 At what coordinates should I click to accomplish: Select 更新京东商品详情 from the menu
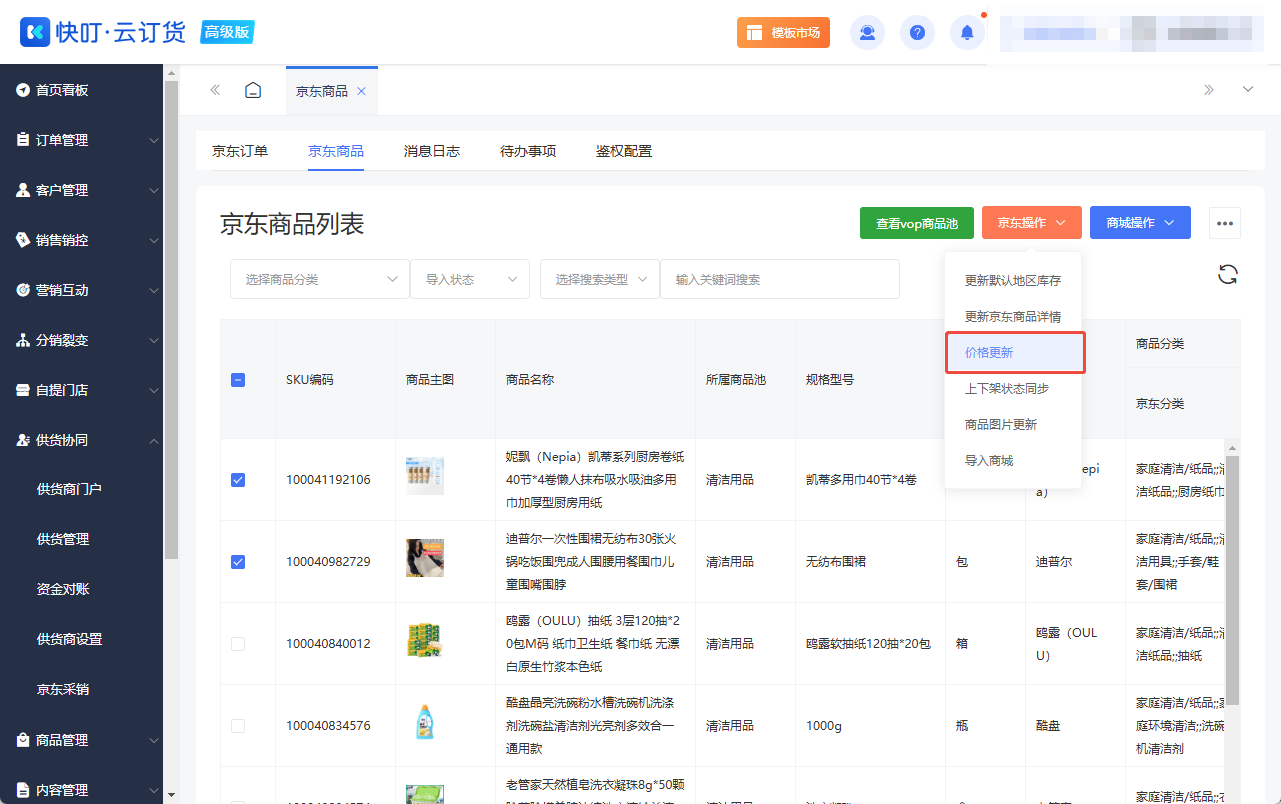click(x=1013, y=317)
